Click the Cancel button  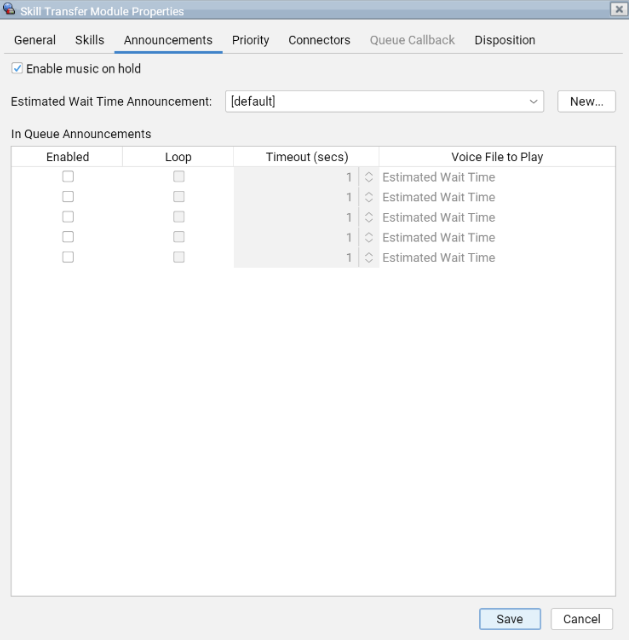582,619
